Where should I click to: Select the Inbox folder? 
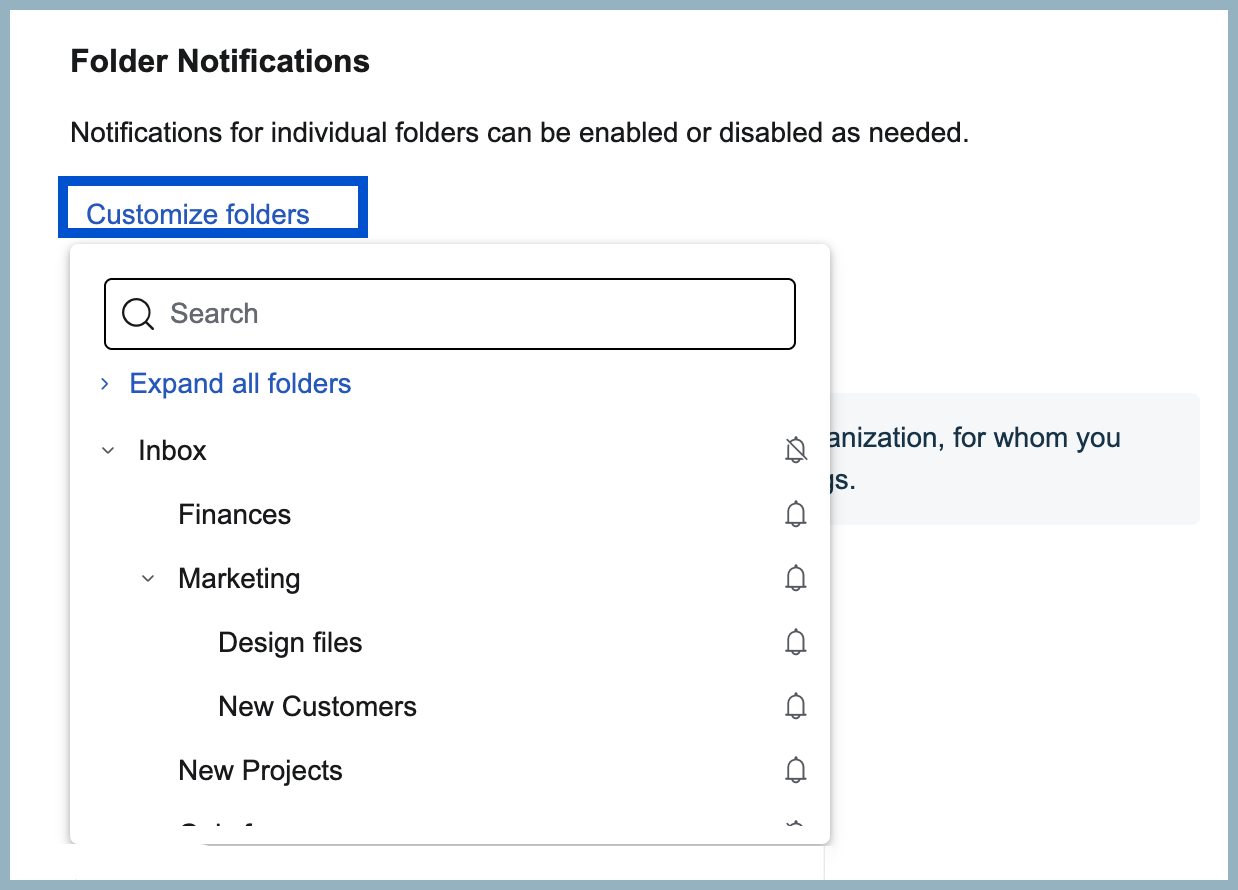(172, 450)
